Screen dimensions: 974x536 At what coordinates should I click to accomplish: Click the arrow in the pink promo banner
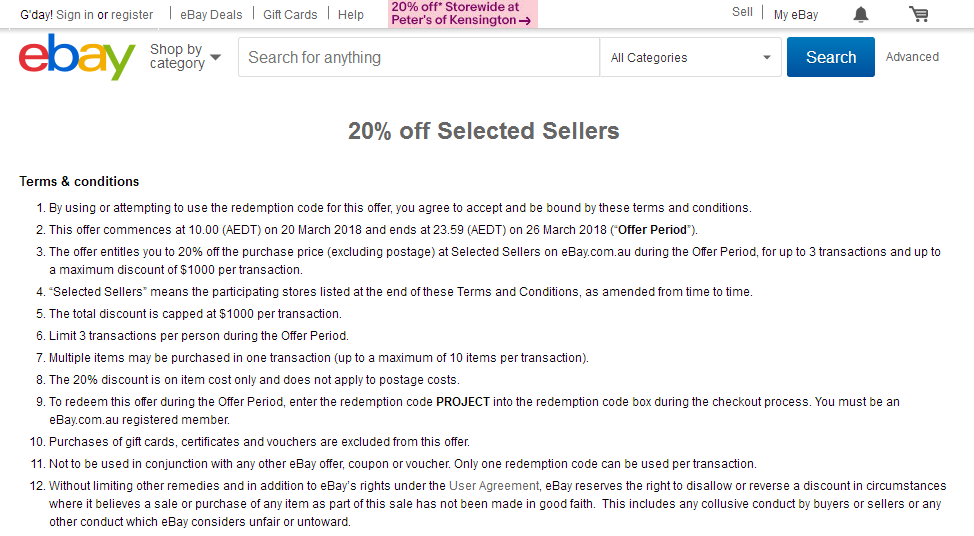coord(525,21)
